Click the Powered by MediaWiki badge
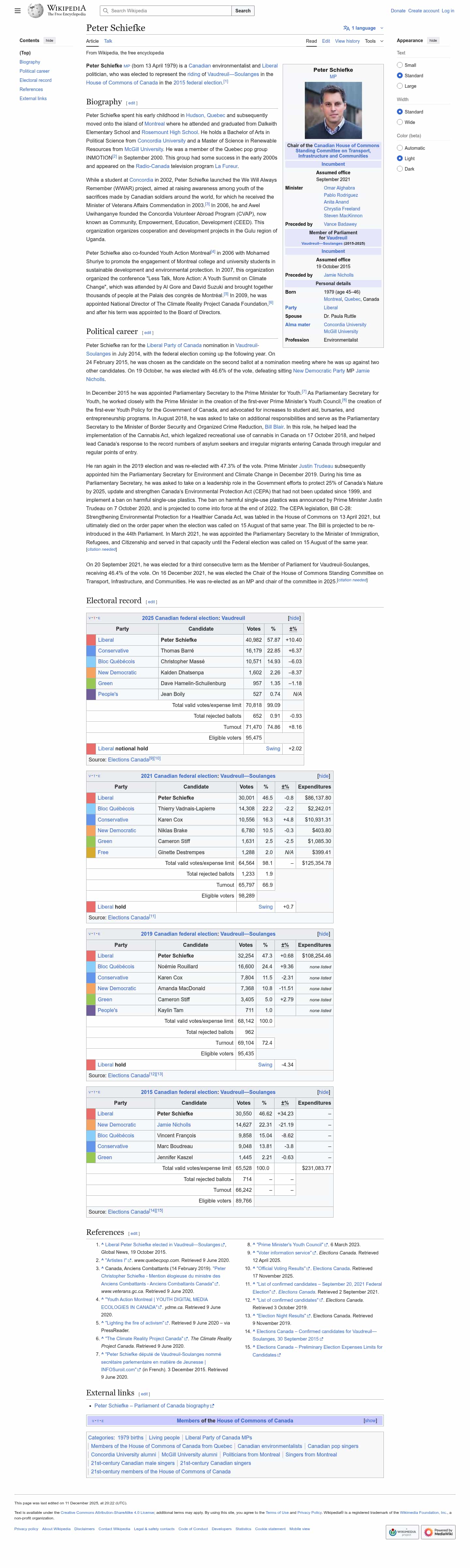The image size is (470, 1568). [x=439, y=1532]
